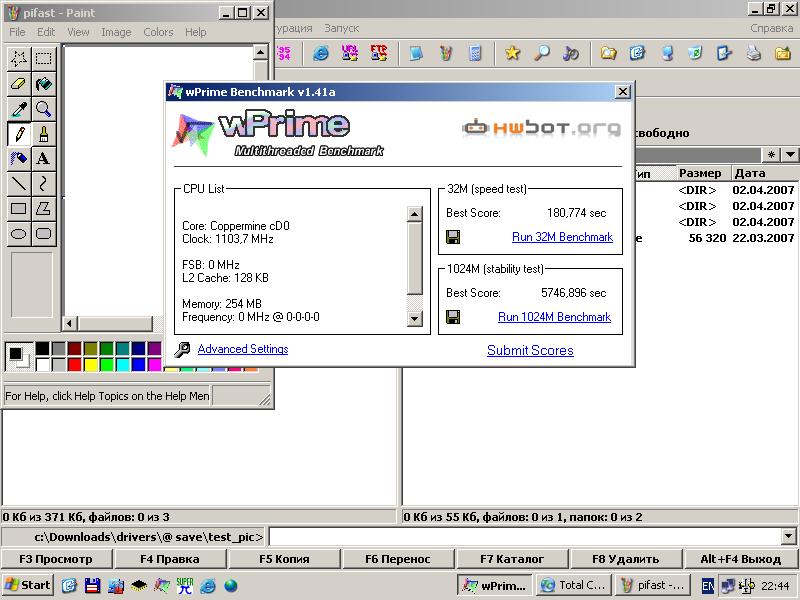Screen dimensions: 800x600
Task: Activate the Pick Color eyedropper tool
Action: click(19, 108)
